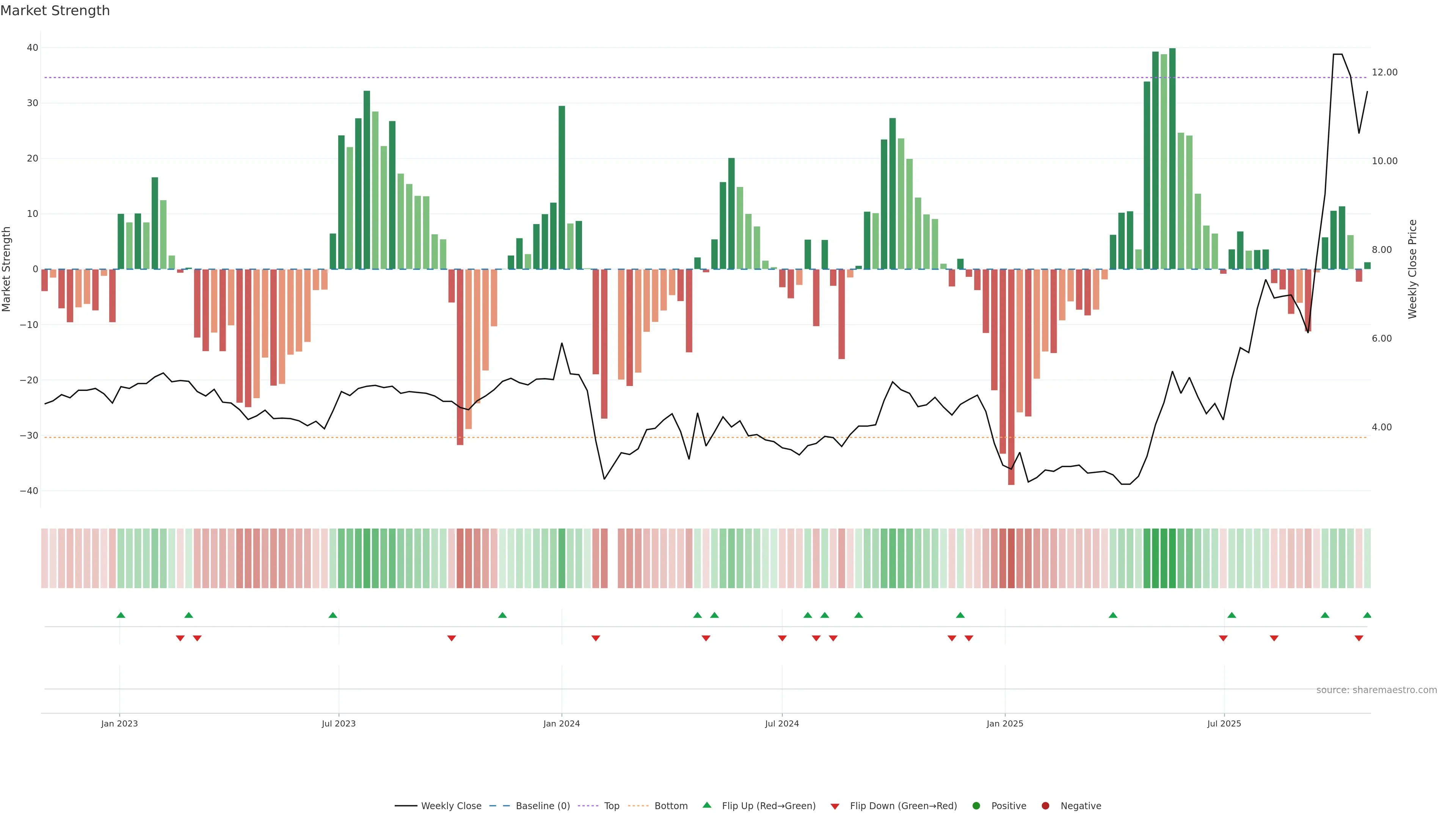Click the sharemaestro.com source text

click(x=1376, y=690)
